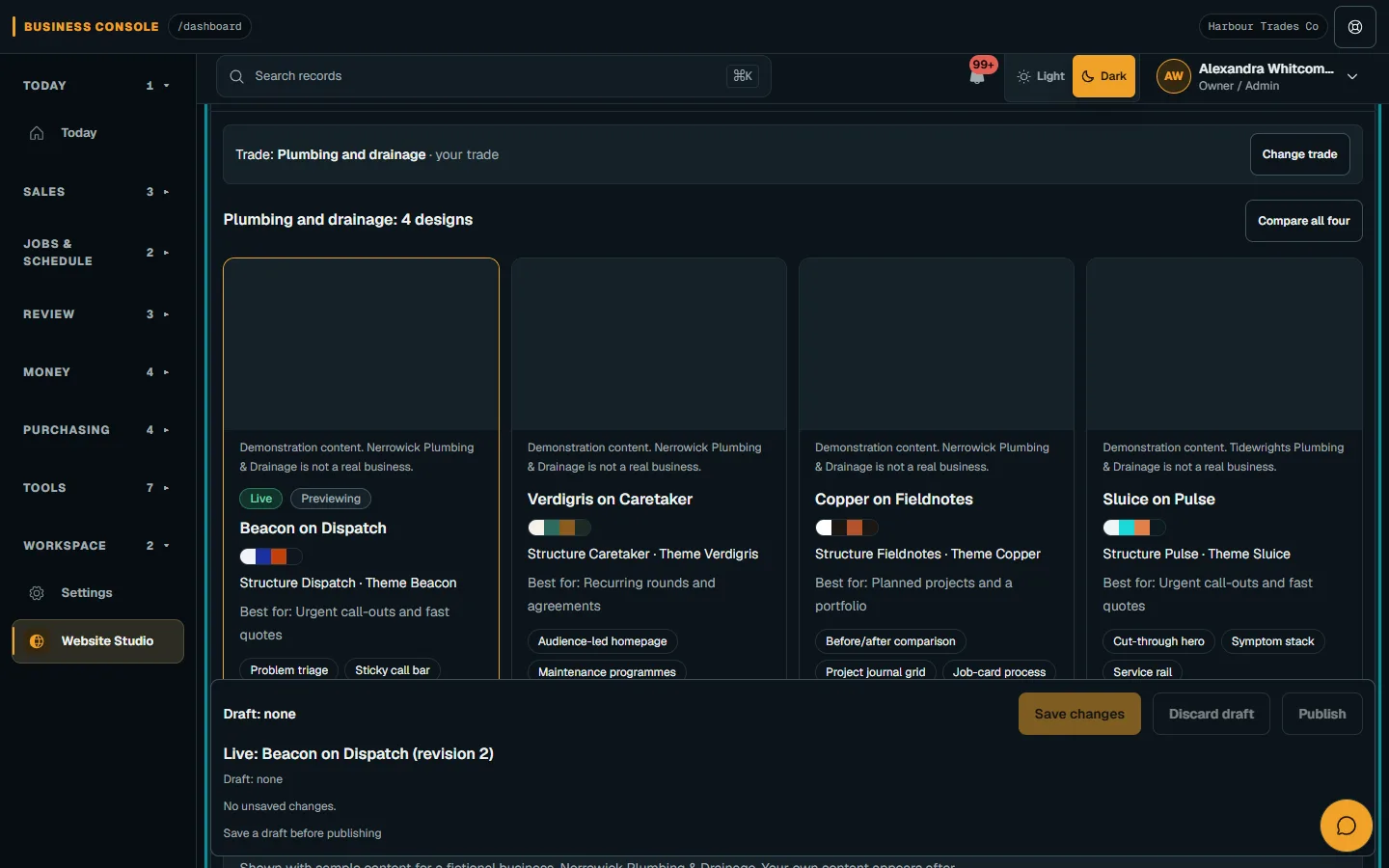1389x868 pixels.
Task: Click the Copper on Fieldnotes color swatches
Action: coord(847,528)
